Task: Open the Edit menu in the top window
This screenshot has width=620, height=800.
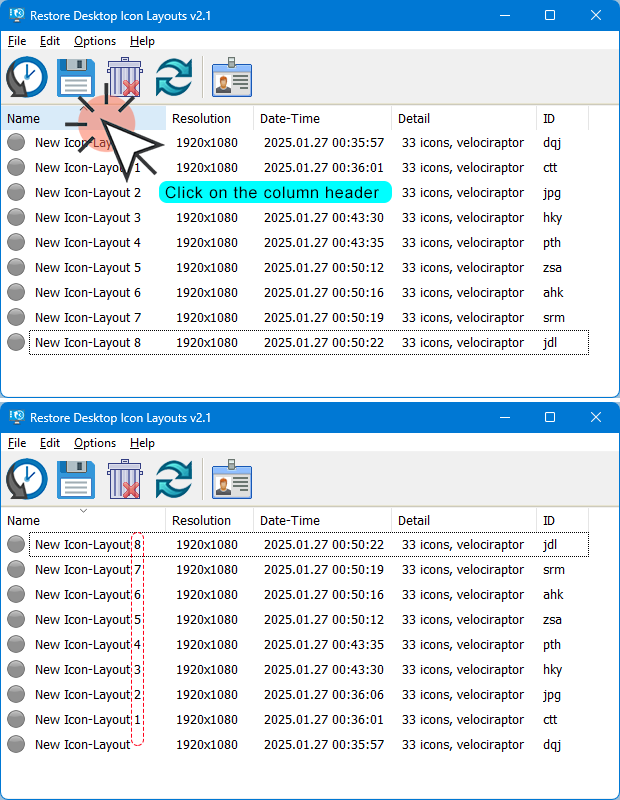Action: (50, 41)
